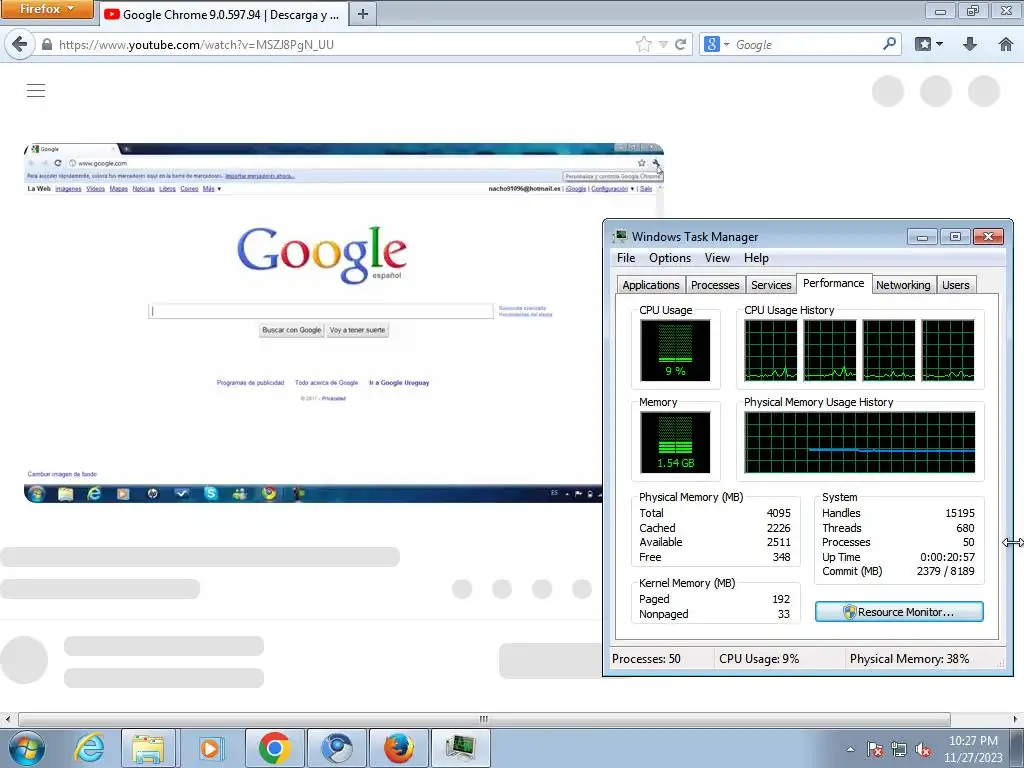
Task: Click the scrollbar left arrow in Firefox
Action: 8,719
